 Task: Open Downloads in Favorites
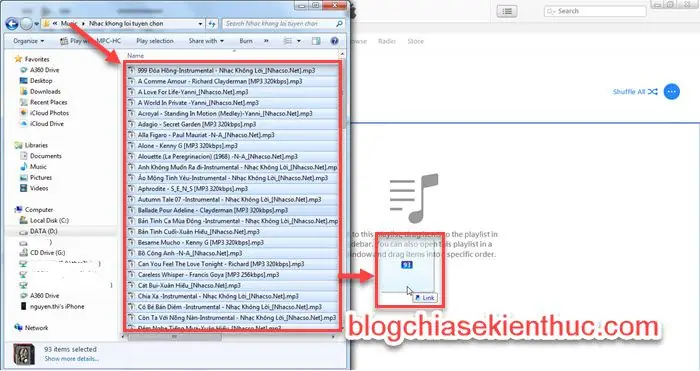(45, 92)
